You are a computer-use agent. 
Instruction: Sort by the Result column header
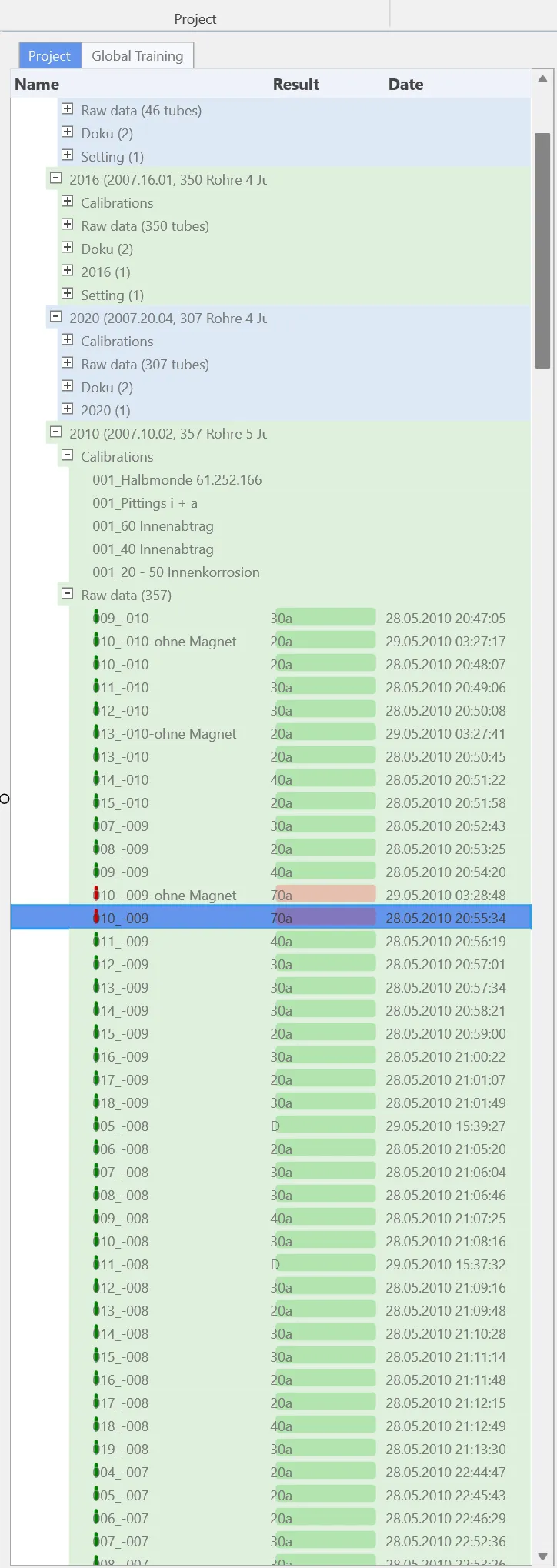pos(296,85)
